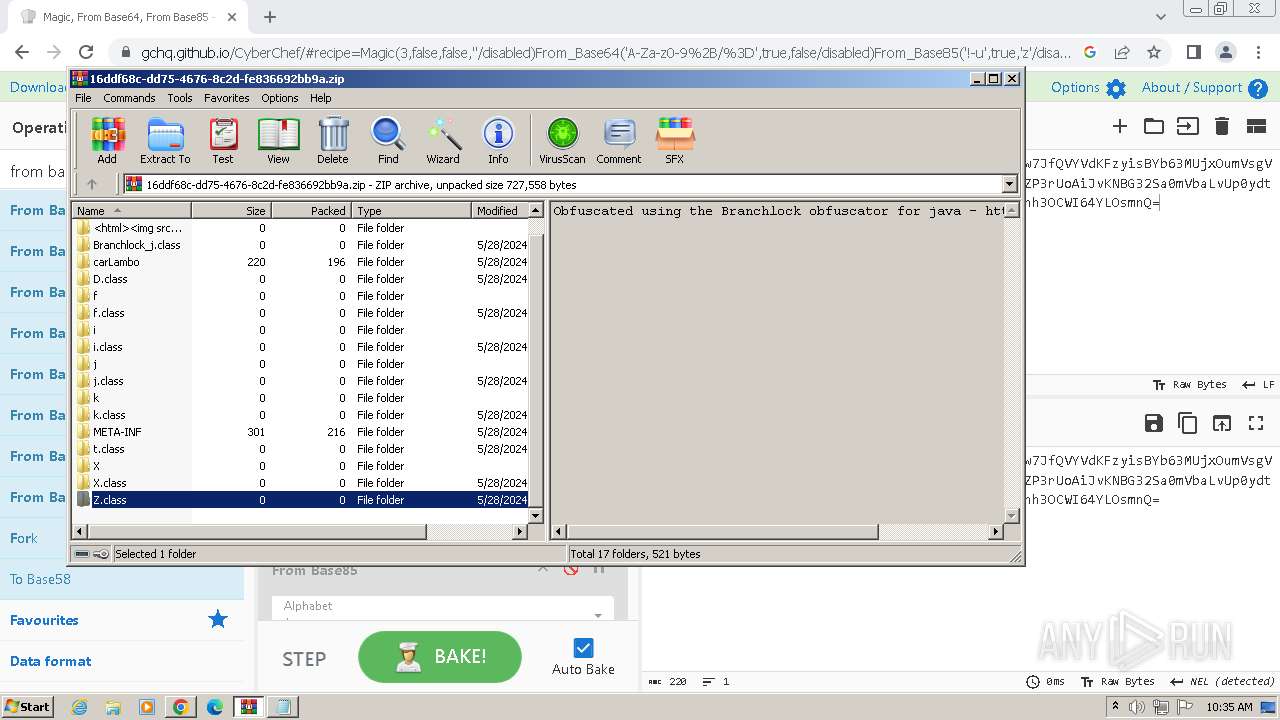Click the CyberChef Options gear icon
Viewport: 1280px width, 720px height.
(x=1116, y=88)
